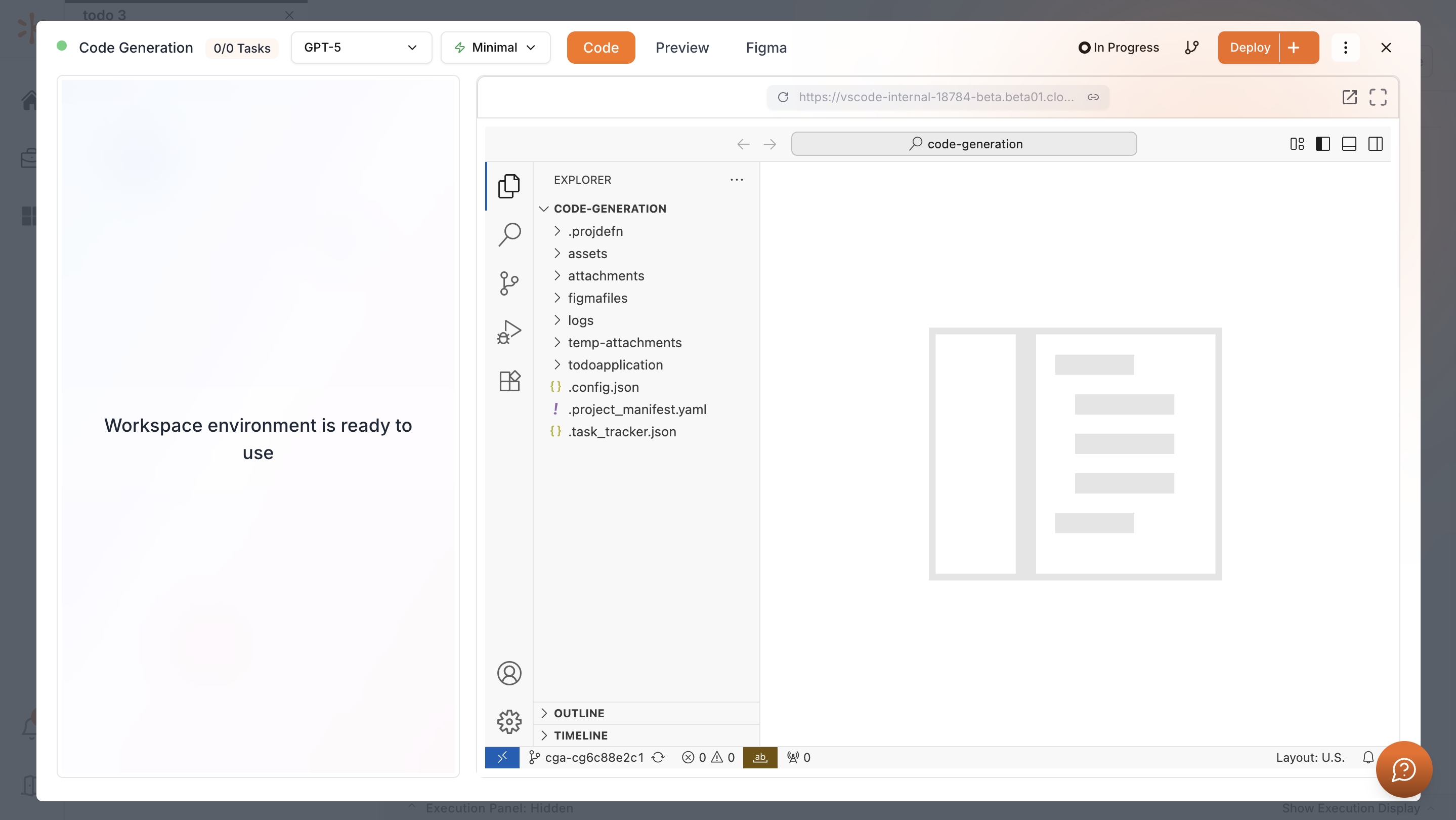Screen dimensions: 1456x820
Task: Open the Extensions view
Action: pos(509,381)
